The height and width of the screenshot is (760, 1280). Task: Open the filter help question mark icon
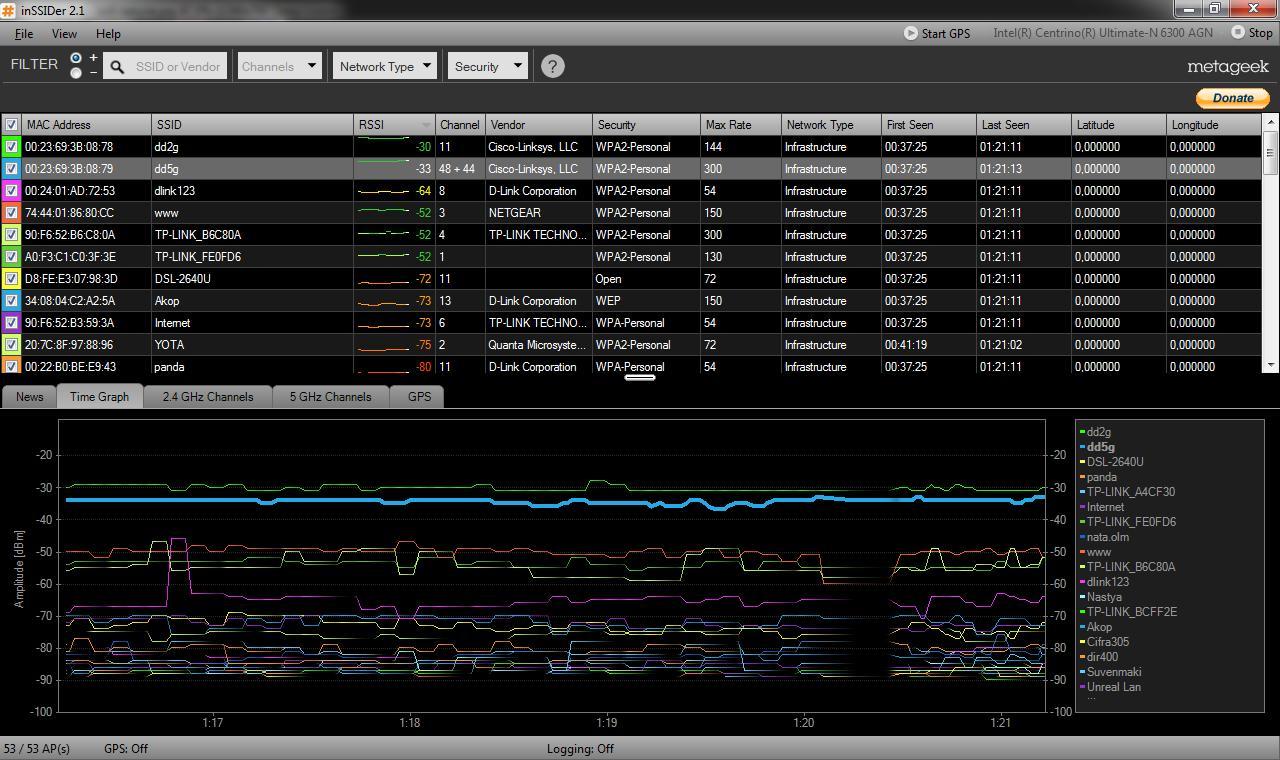pyautogui.click(x=552, y=66)
